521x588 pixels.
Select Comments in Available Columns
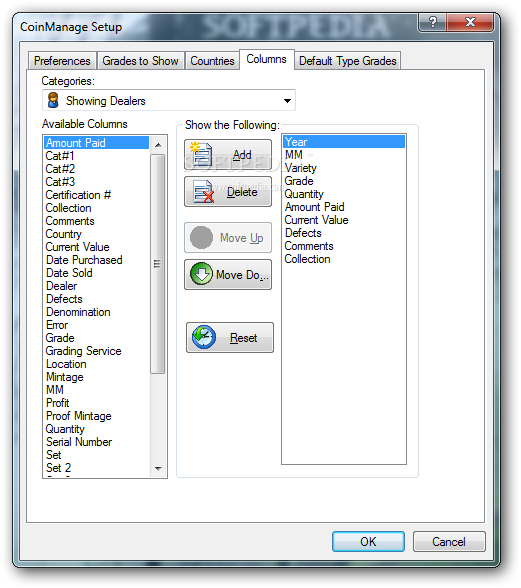coord(96,221)
